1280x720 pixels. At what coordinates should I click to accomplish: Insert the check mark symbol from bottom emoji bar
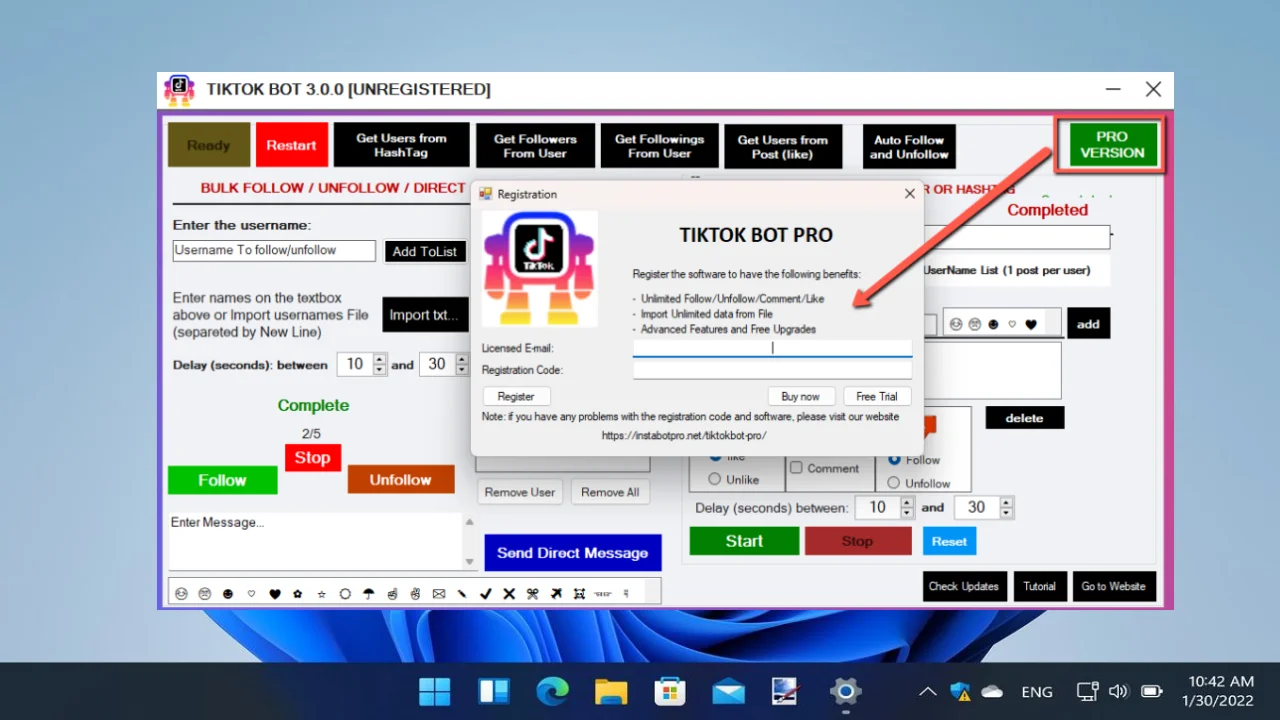pyautogui.click(x=486, y=594)
